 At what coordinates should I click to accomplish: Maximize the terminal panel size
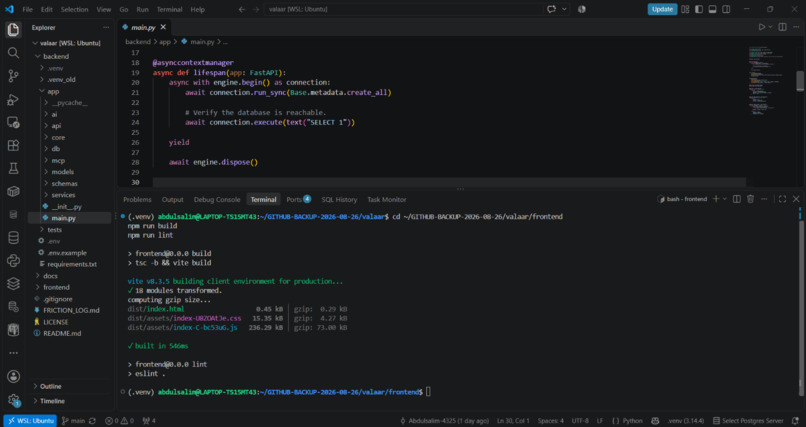782,199
